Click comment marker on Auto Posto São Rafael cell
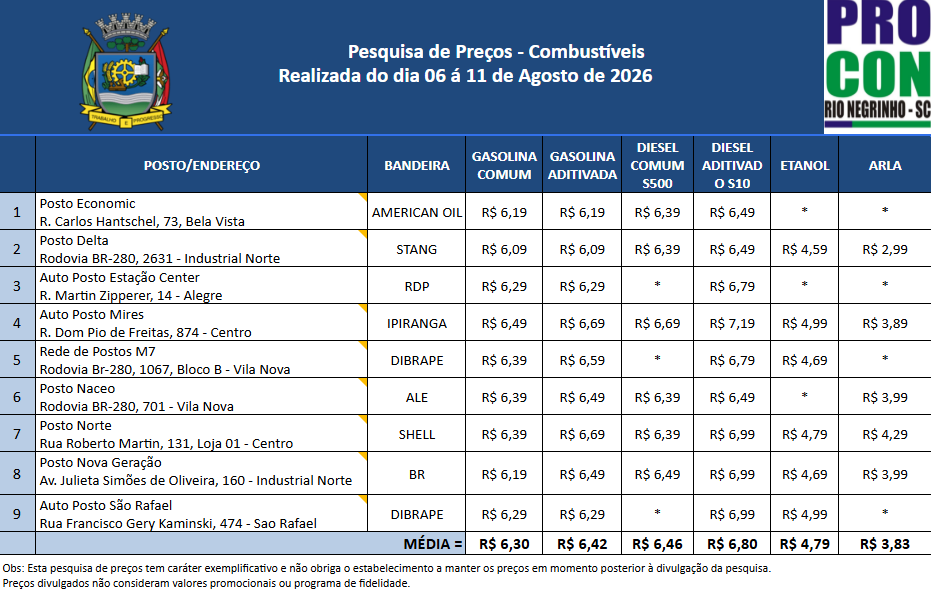 363,499
